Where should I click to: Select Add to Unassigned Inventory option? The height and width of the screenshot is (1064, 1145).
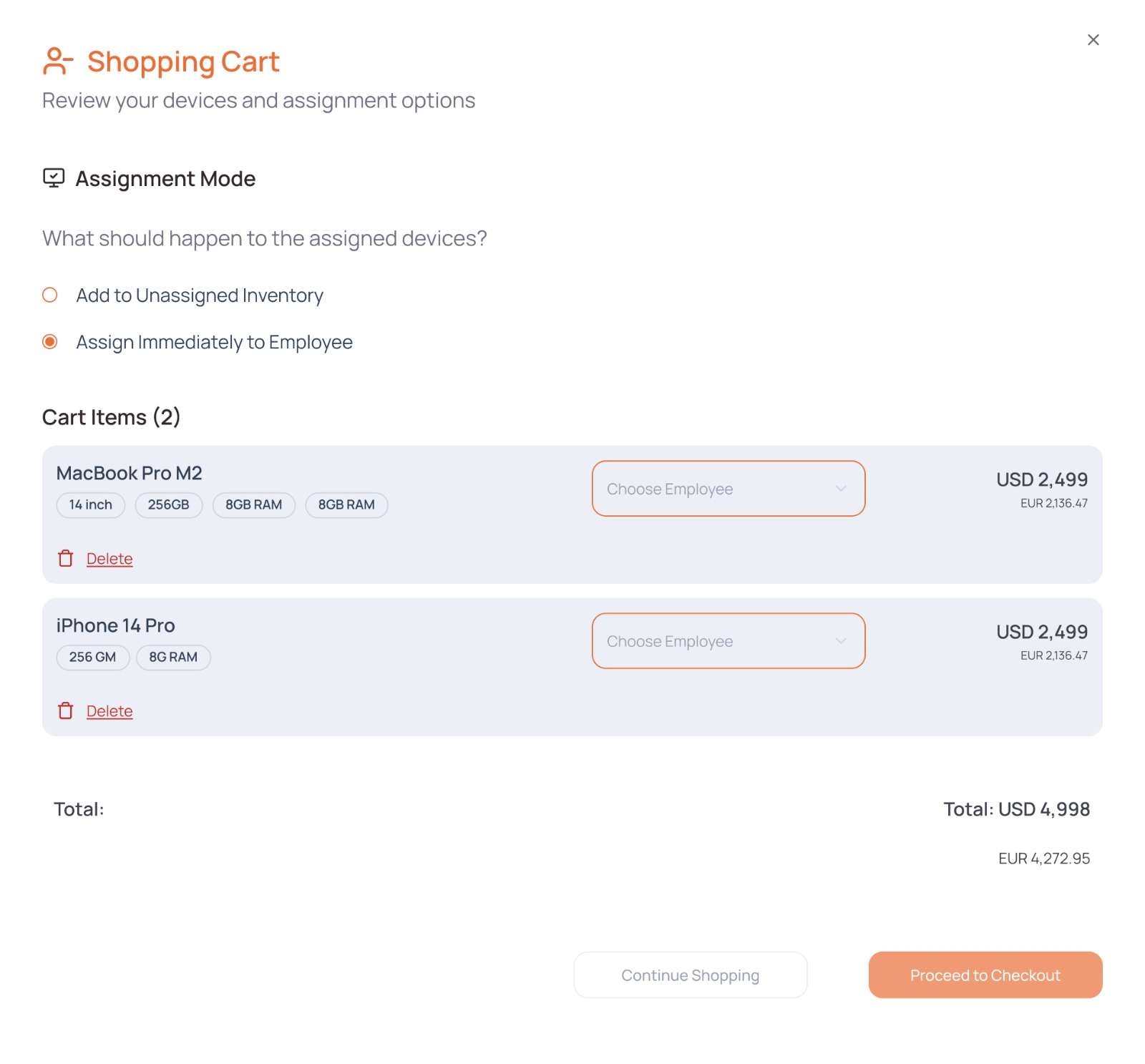50,295
